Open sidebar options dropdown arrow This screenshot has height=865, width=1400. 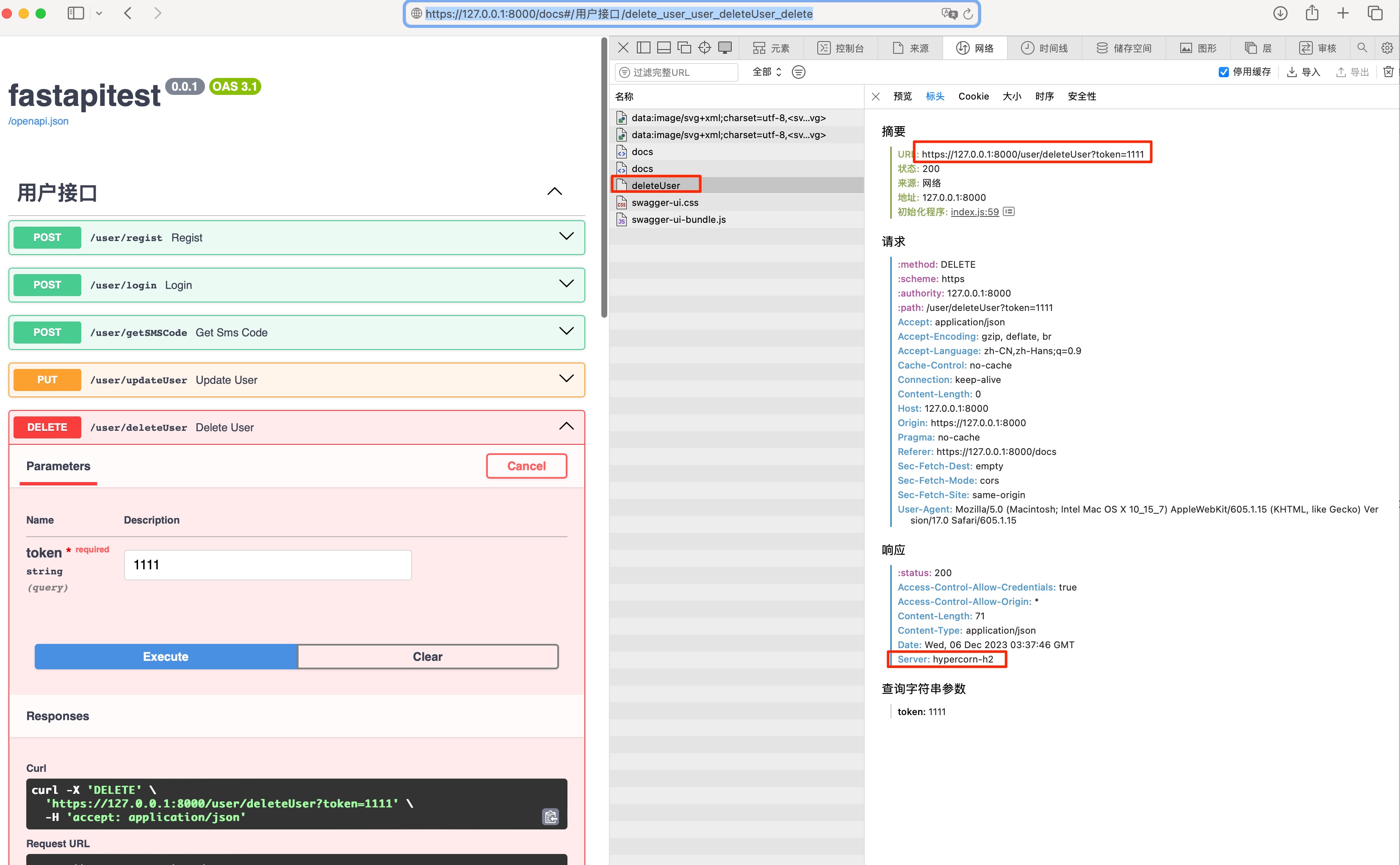pyautogui.click(x=99, y=14)
